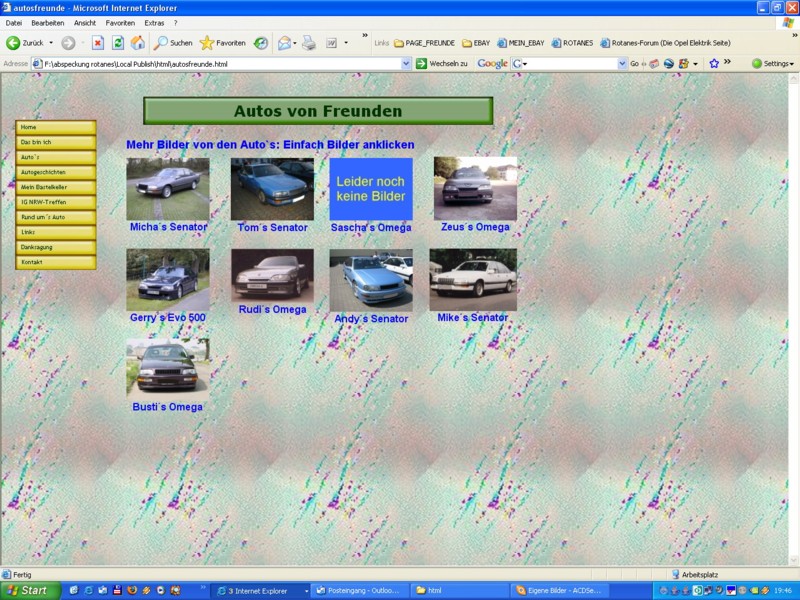Click the Mail envelope toolbar icon
The height and width of the screenshot is (600, 800).
[x=284, y=43]
